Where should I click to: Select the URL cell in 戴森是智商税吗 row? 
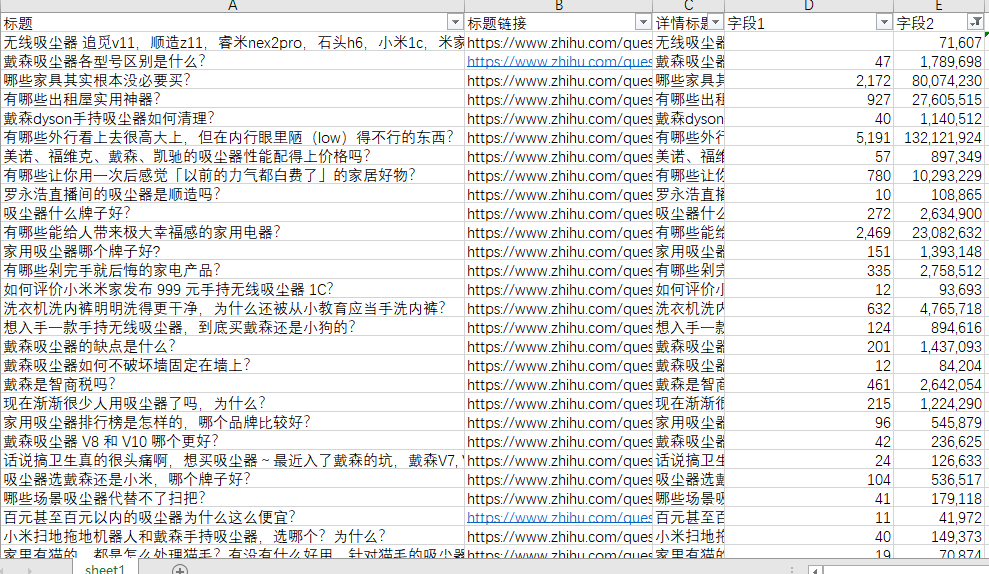(558, 385)
